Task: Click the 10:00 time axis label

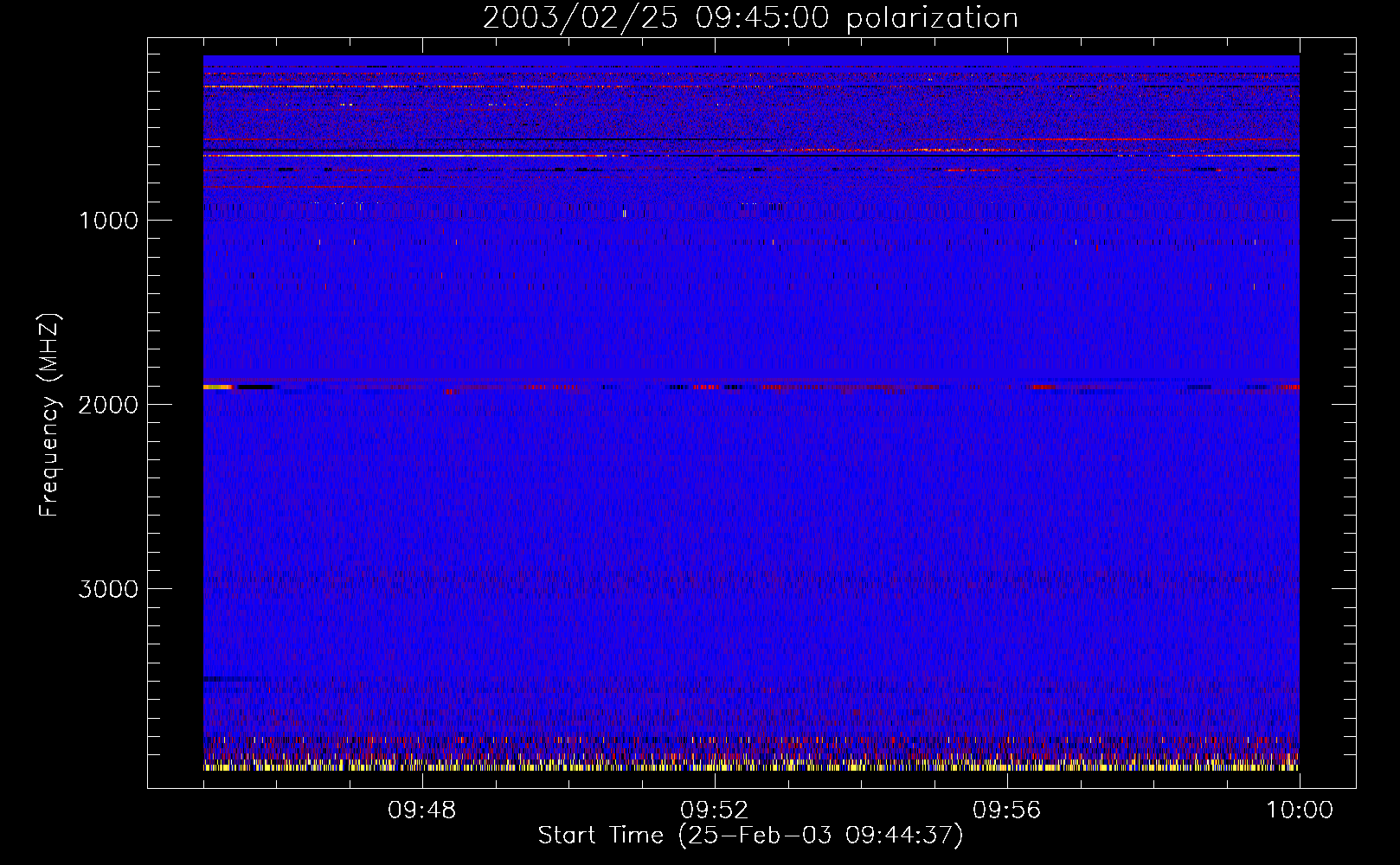Action: click(1300, 811)
